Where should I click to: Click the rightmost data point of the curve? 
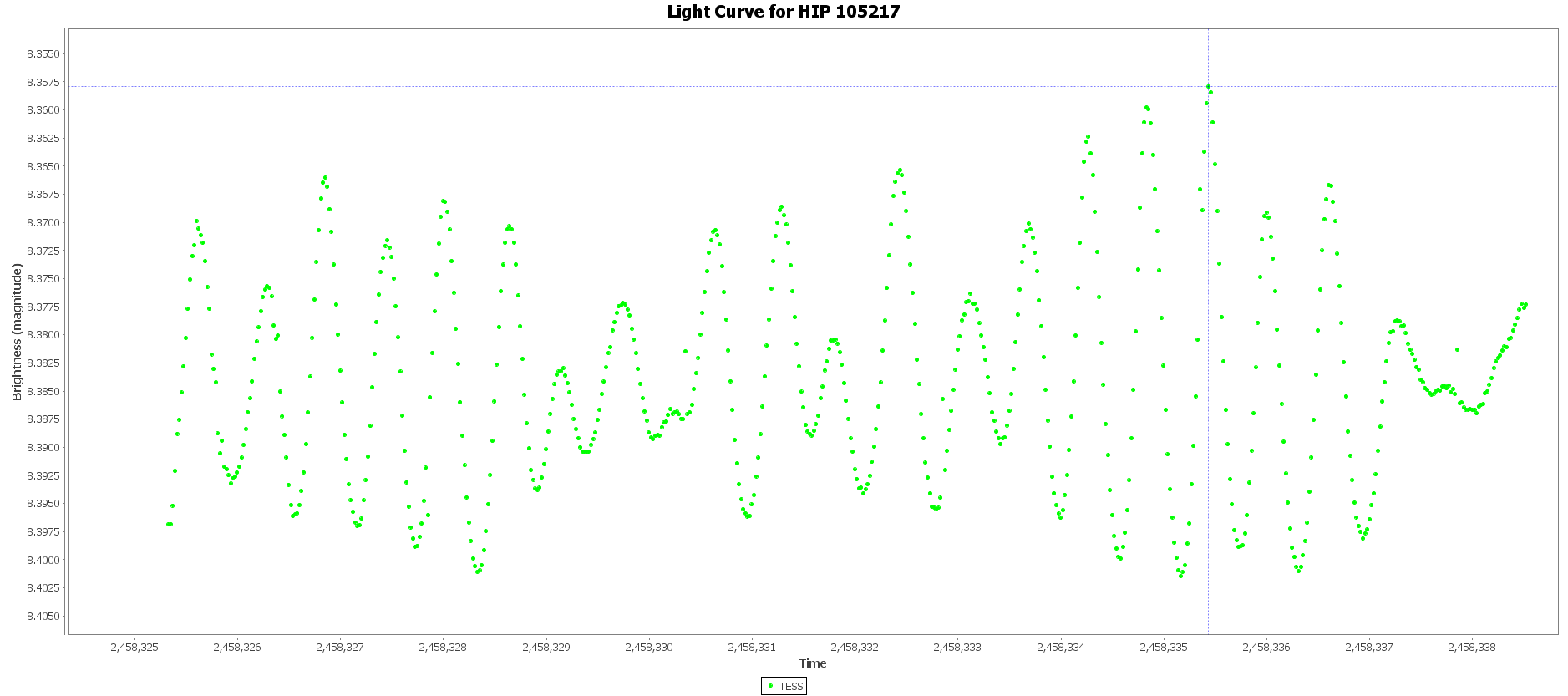(x=1525, y=305)
